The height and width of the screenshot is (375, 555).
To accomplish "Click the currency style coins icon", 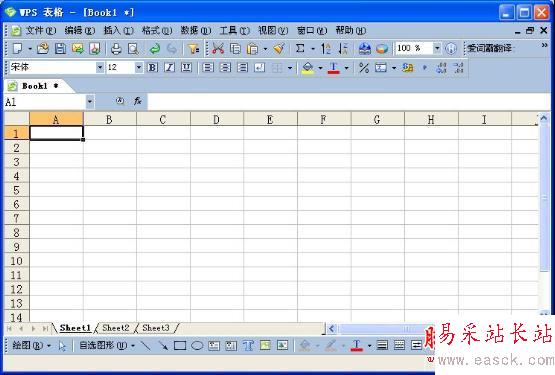I will [407, 67].
